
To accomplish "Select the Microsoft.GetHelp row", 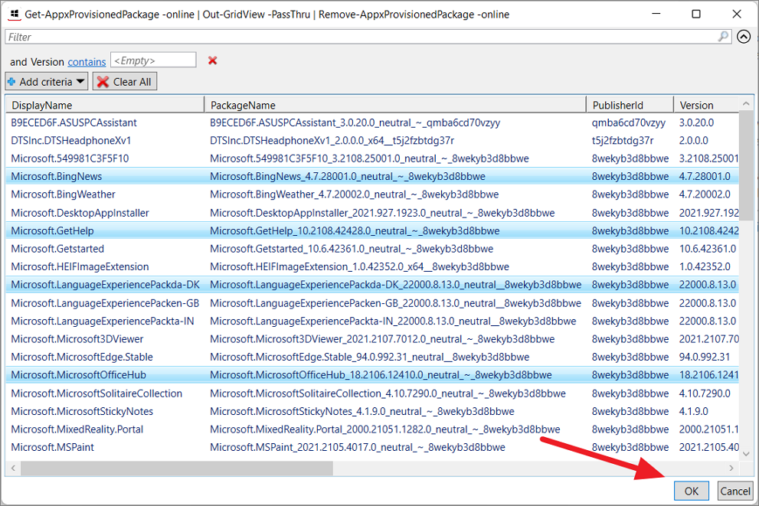I will pyautogui.click(x=372, y=230).
